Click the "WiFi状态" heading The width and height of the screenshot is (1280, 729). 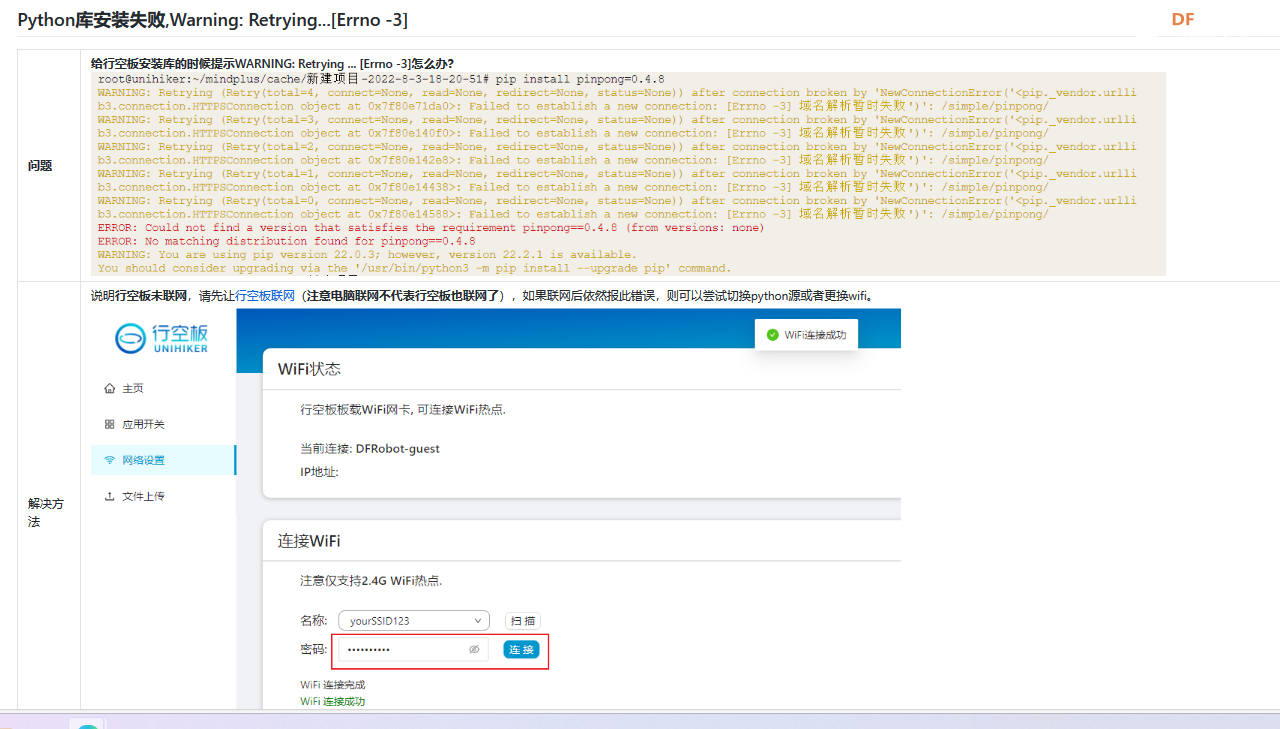tap(309, 369)
